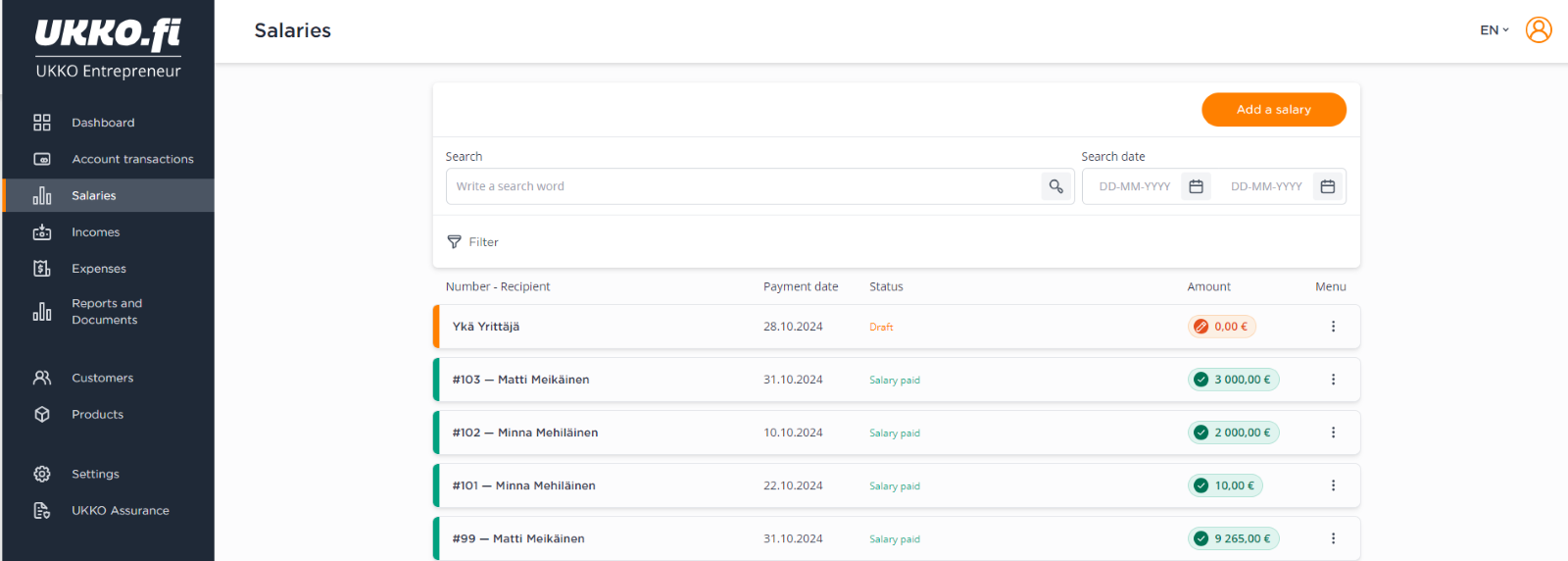1568x561 pixels.
Task: Open the three-dot menu for salary #103
Action: tap(1333, 380)
